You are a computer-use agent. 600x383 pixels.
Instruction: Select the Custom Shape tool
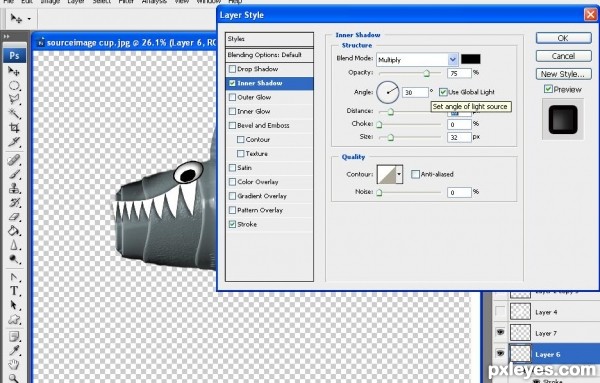point(14,319)
